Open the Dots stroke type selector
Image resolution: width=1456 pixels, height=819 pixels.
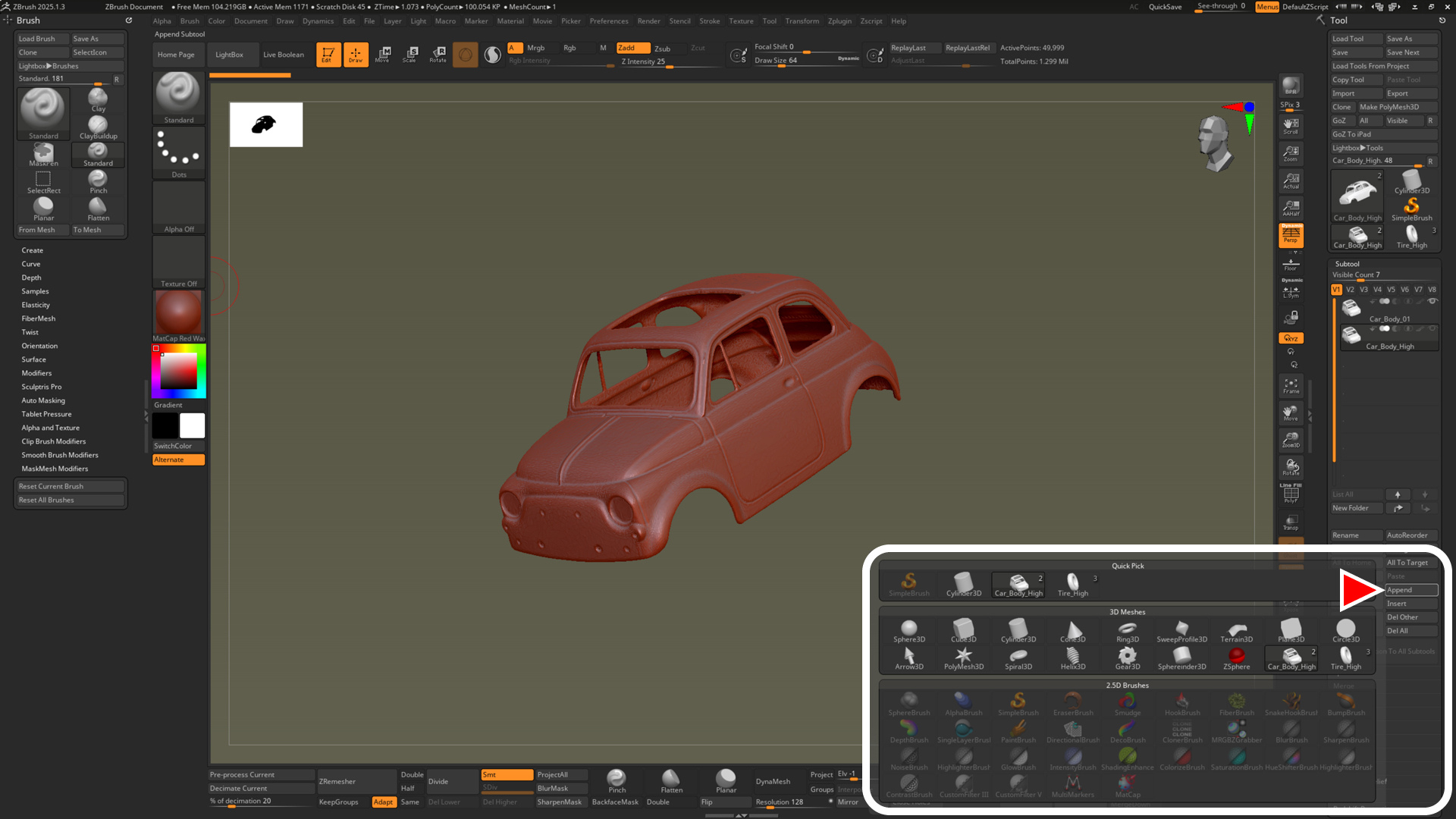tap(178, 152)
